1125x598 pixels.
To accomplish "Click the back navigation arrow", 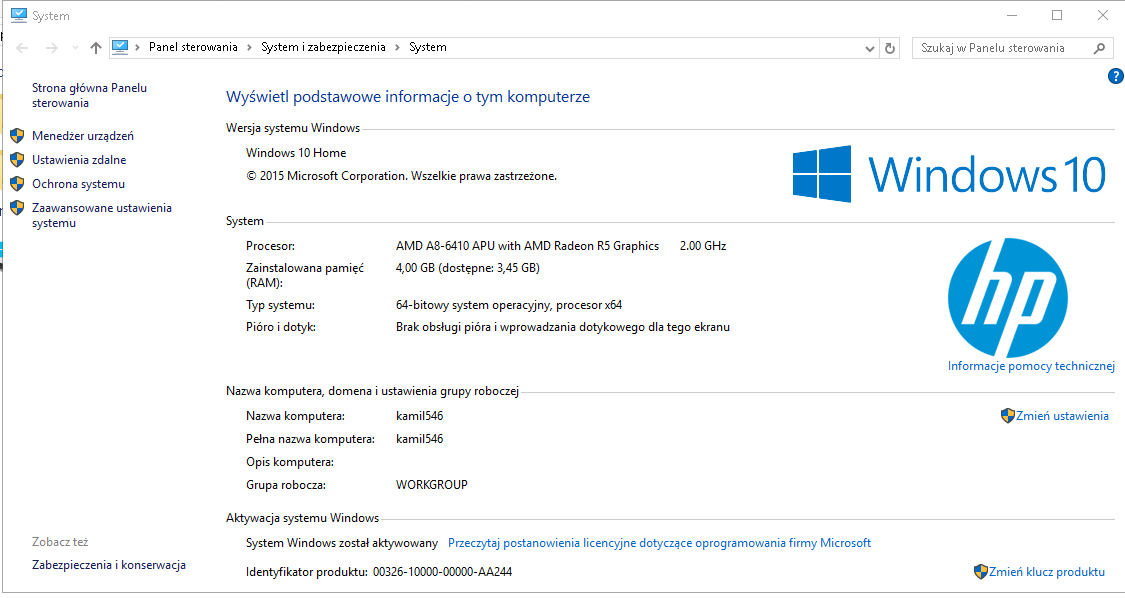I will (22, 48).
